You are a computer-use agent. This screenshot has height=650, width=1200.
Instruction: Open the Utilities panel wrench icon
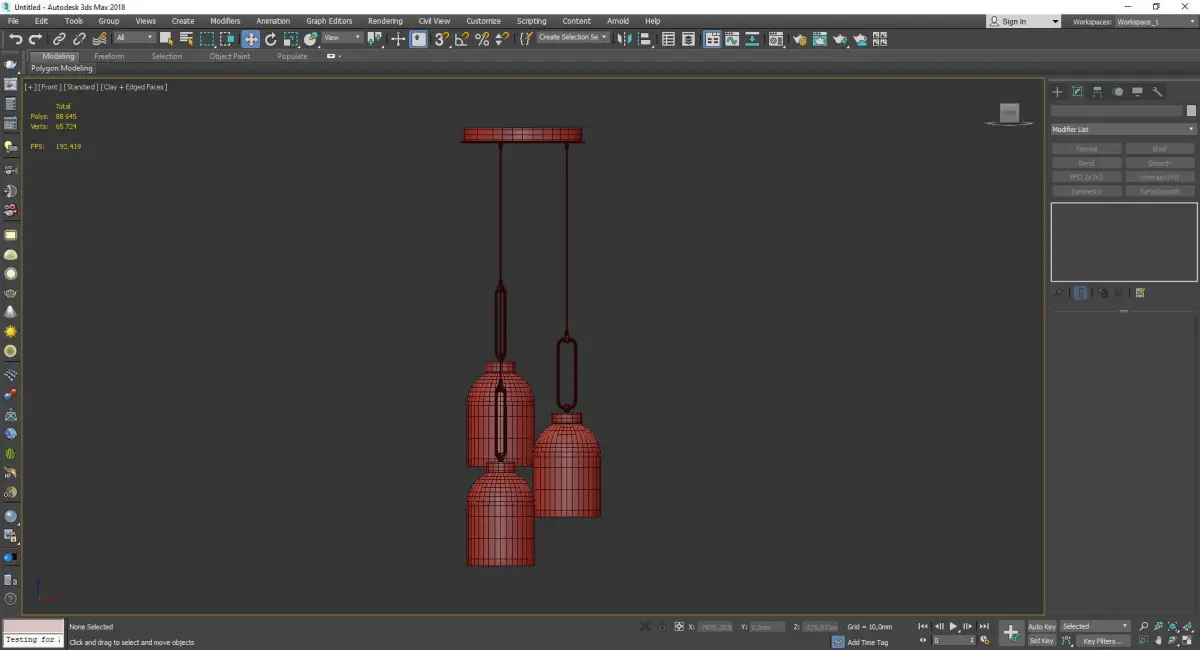[x=1157, y=92]
